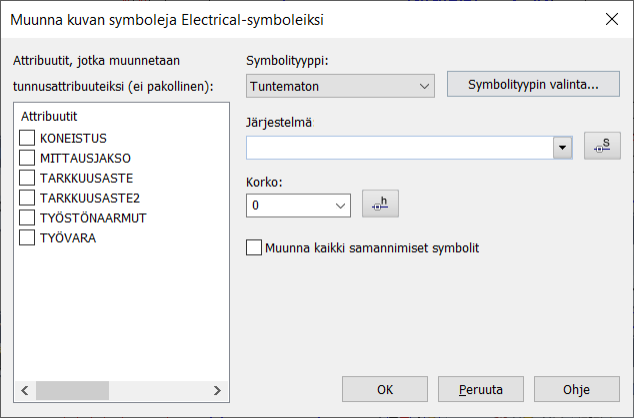Click the attribute list horizontal scrollbar thumb
This screenshot has height=418, width=634.
(65, 390)
